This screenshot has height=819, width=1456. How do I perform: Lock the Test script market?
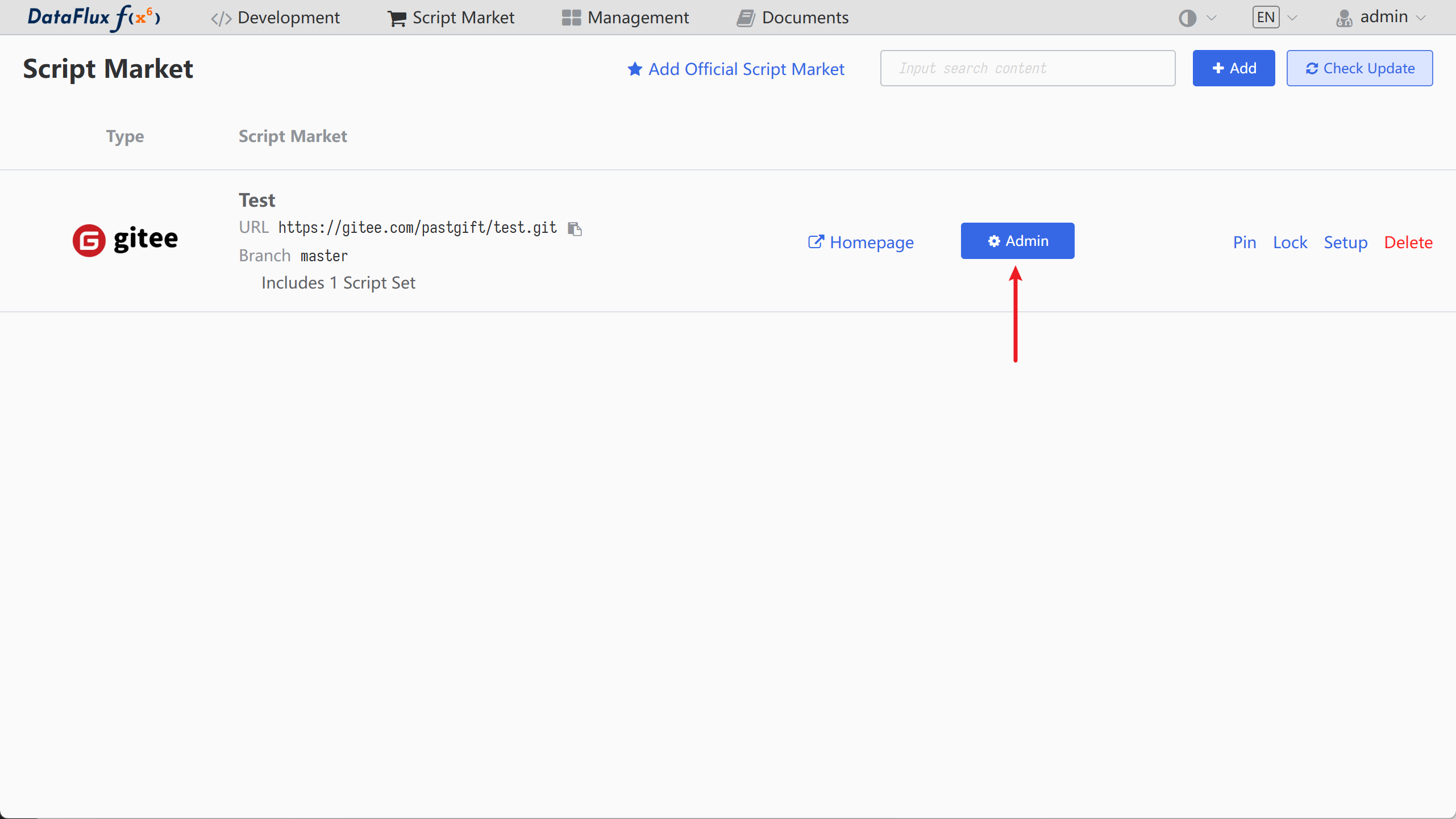click(1290, 243)
